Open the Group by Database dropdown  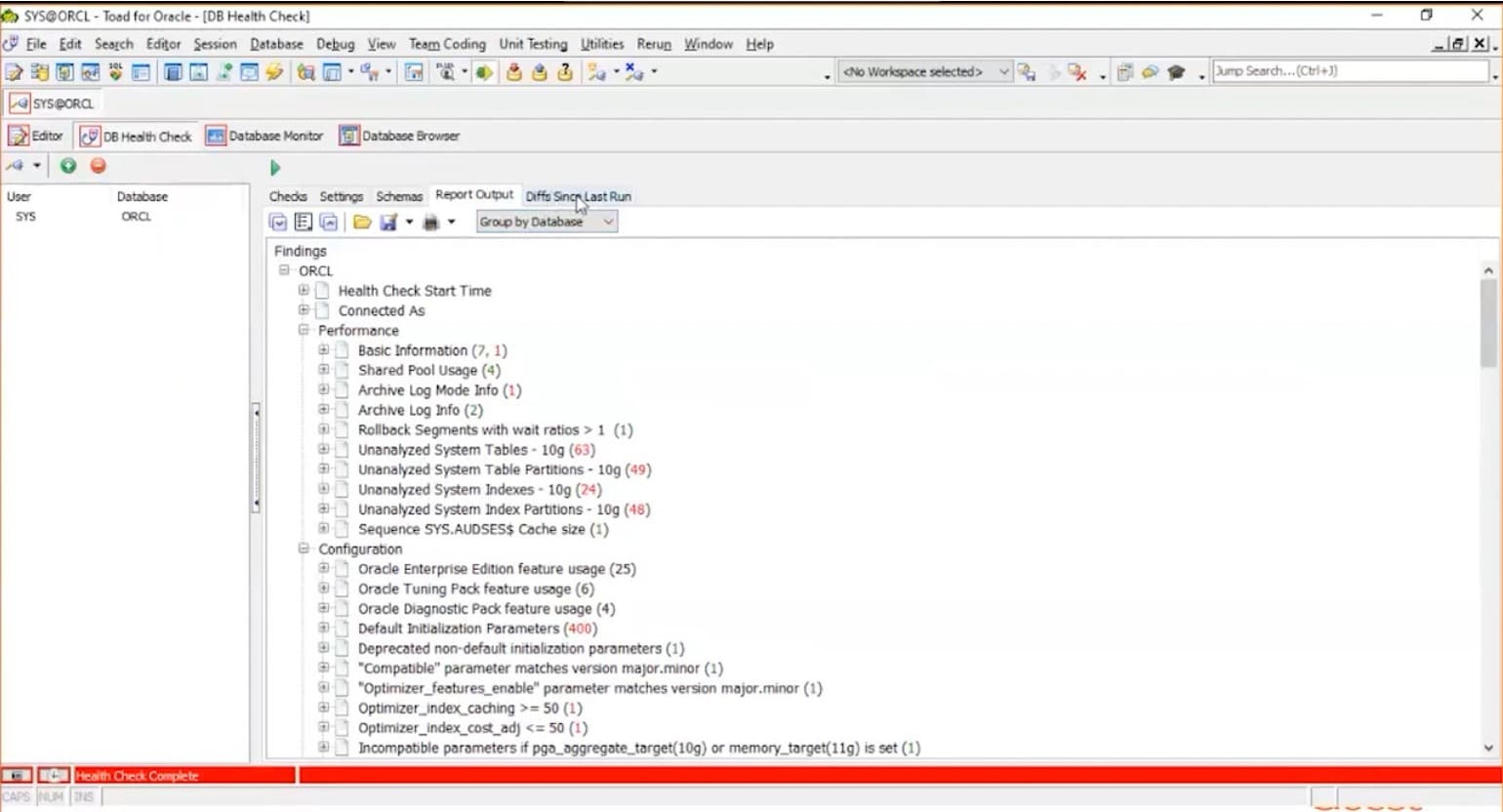[x=608, y=223]
